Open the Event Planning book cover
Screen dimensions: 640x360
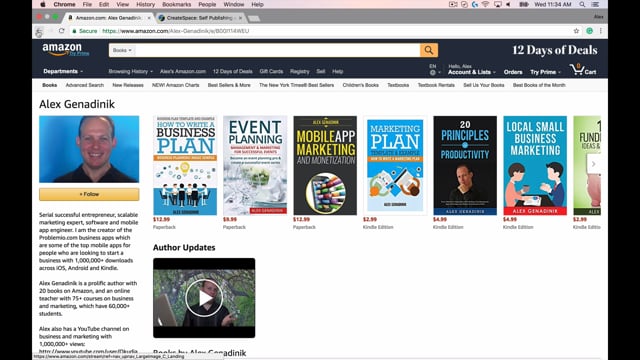tap(255, 165)
